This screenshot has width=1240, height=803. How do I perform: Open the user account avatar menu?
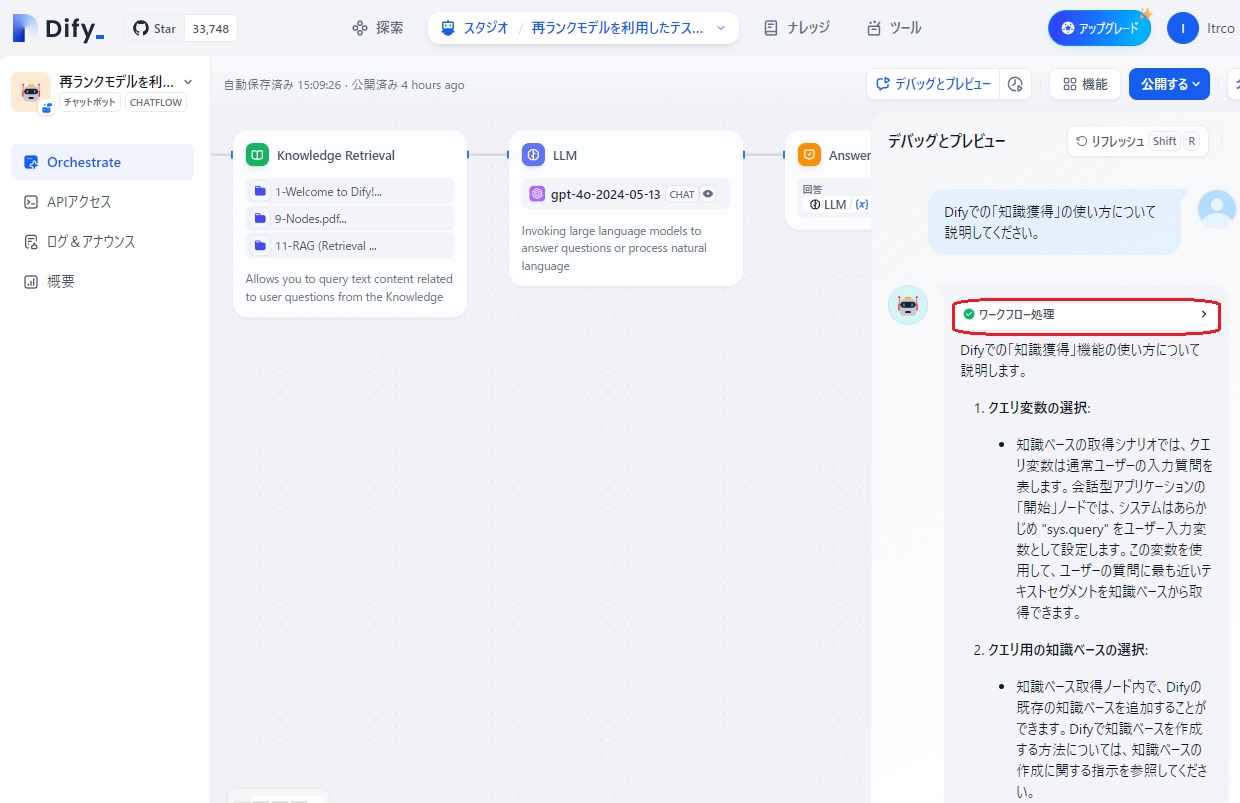tap(1183, 28)
